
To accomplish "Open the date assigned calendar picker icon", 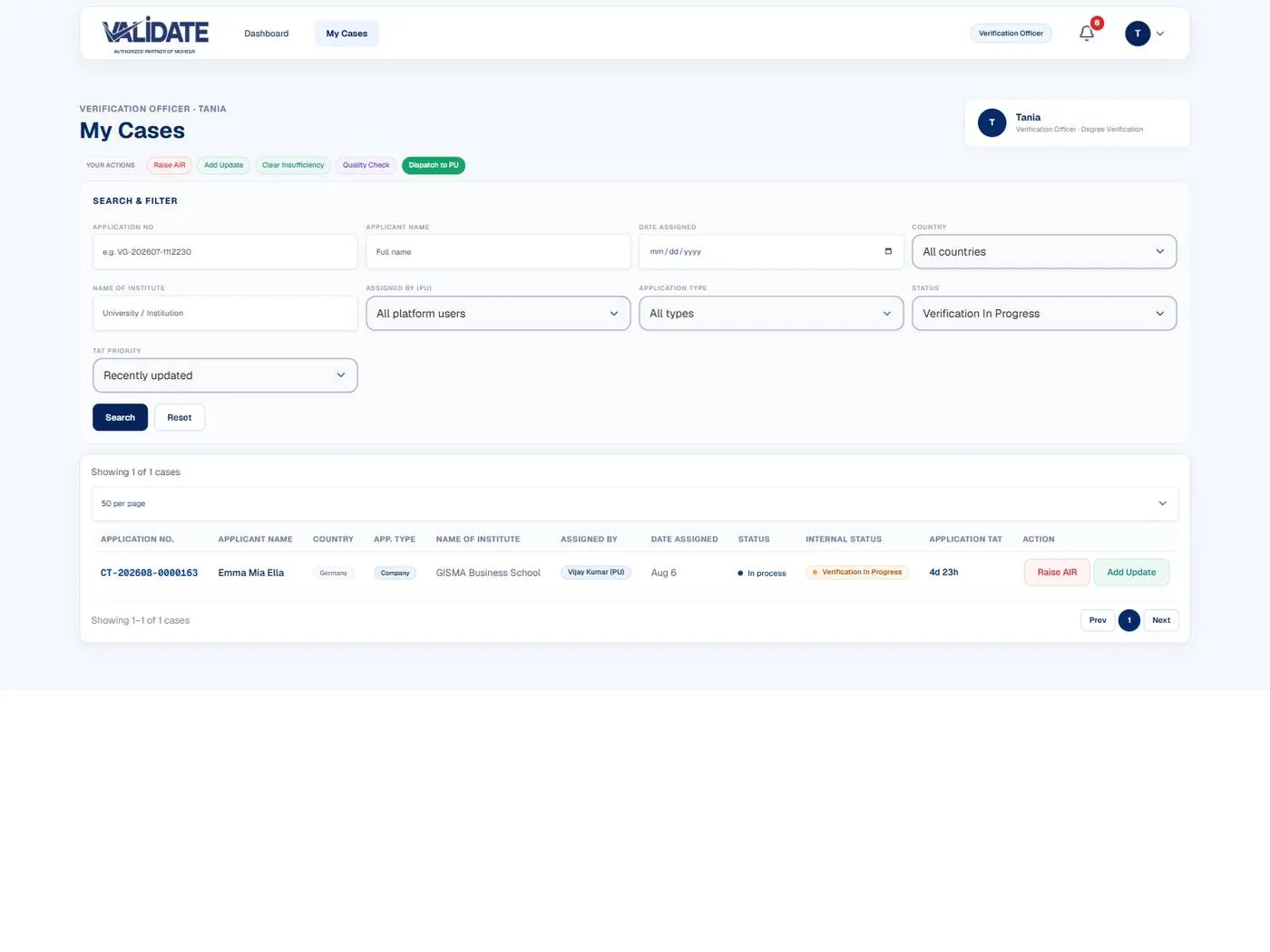I will pos(888,251).
